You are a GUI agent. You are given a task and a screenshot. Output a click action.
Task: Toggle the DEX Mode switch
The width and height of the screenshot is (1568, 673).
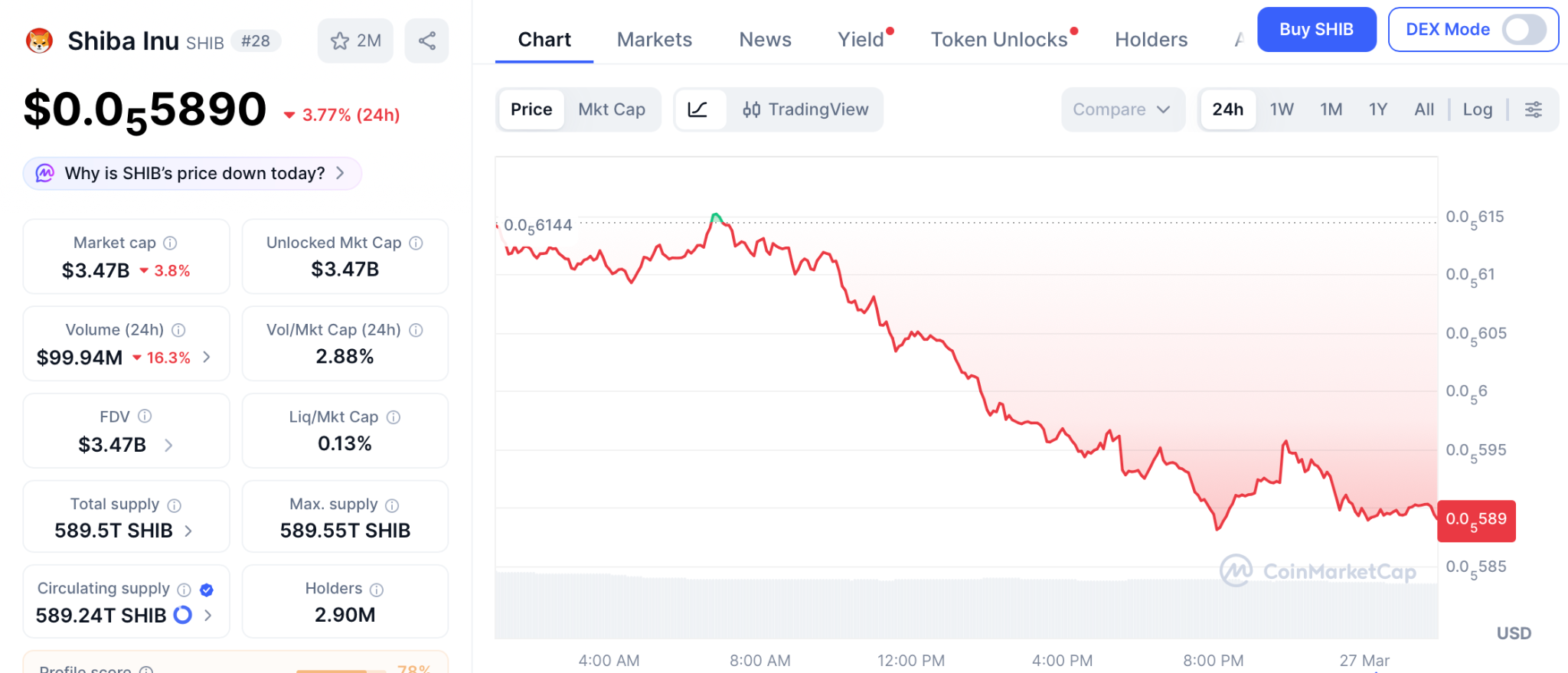coord(1524,30)
